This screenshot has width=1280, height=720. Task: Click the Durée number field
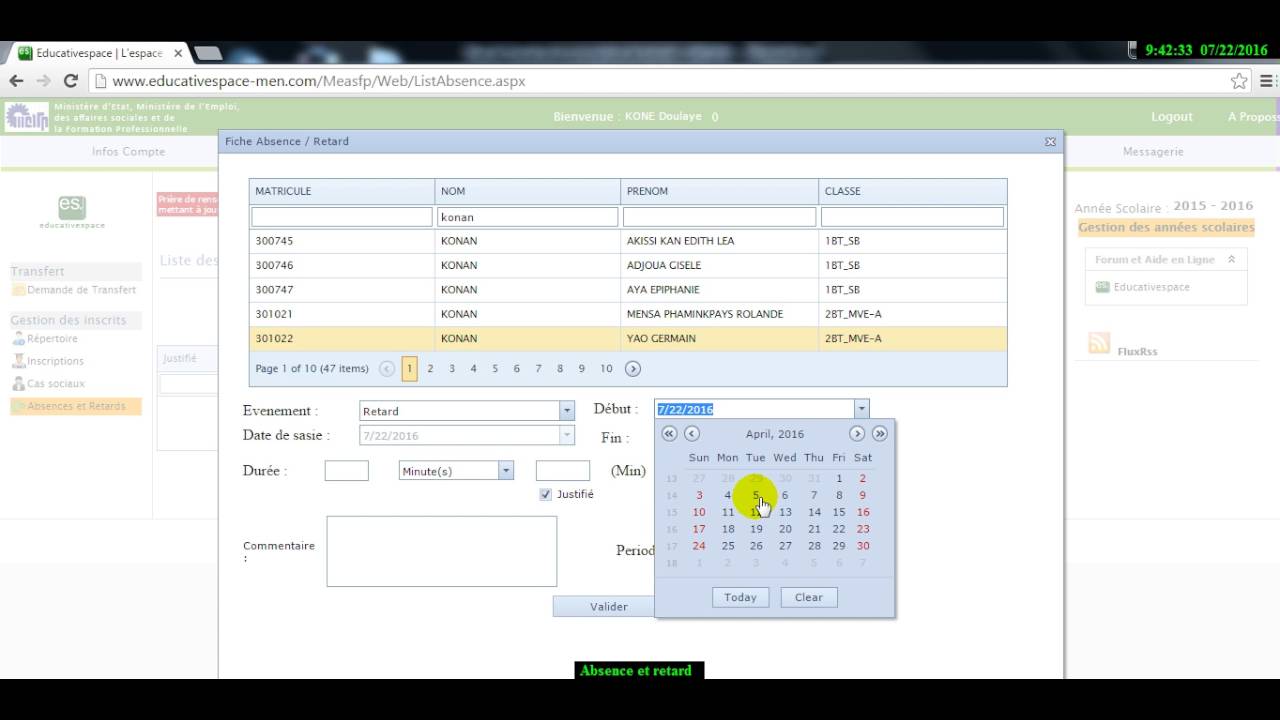tap(347, 471)
